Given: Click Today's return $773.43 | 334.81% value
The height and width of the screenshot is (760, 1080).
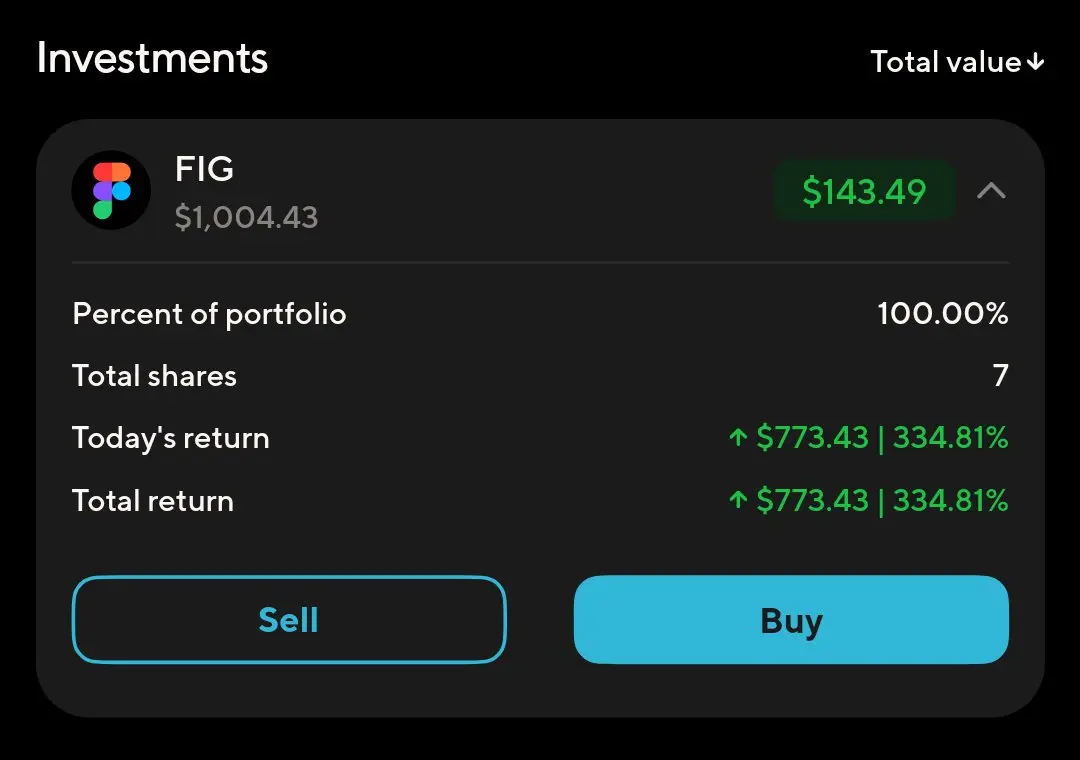Looking at the screenshot, I should [882, 438].
